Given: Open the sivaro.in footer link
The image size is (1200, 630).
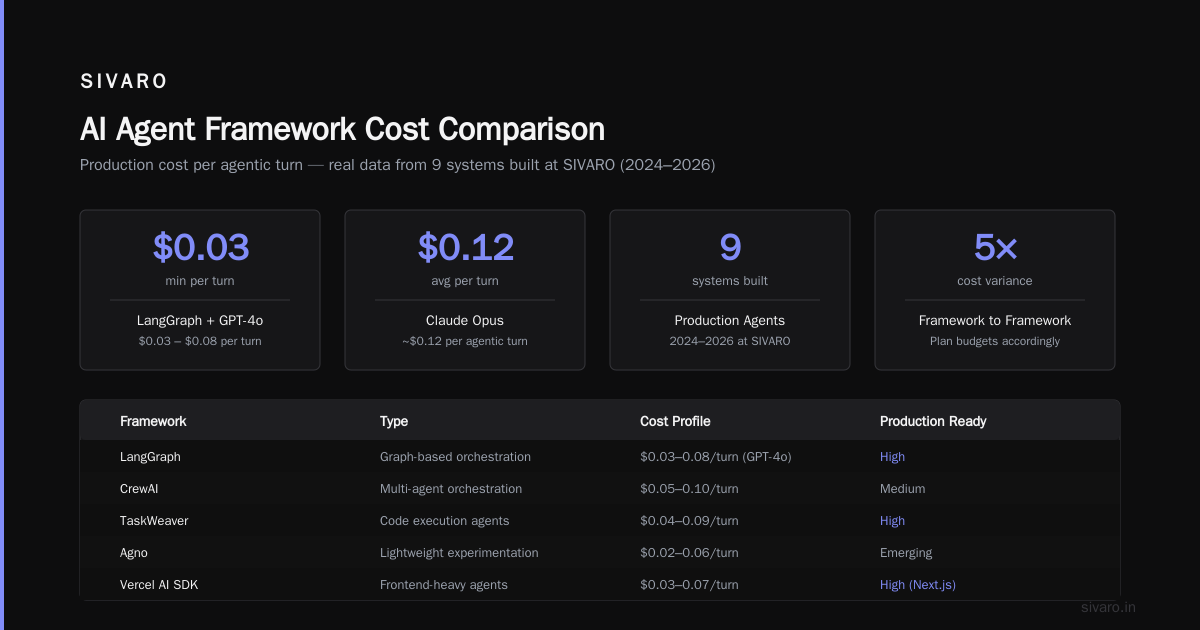Looking at the screenshot, I should click(1109, 607).
